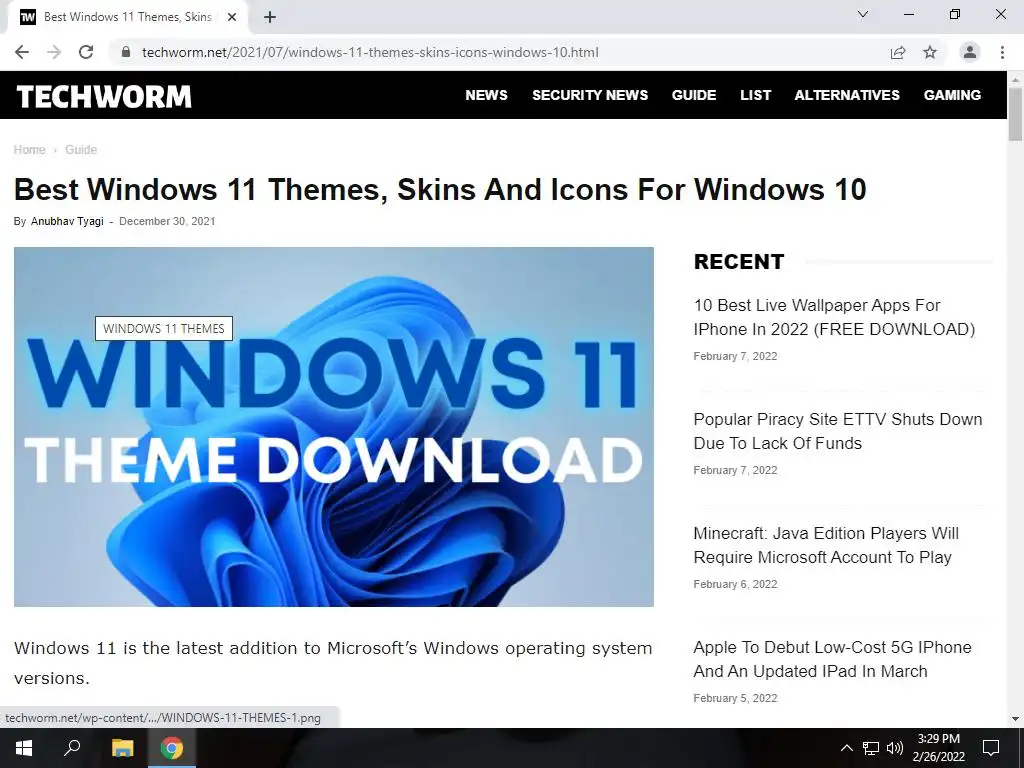Click 'February 6, 2022' date text
Viewport: 1024px width, 768px height.
coord(735,584)
